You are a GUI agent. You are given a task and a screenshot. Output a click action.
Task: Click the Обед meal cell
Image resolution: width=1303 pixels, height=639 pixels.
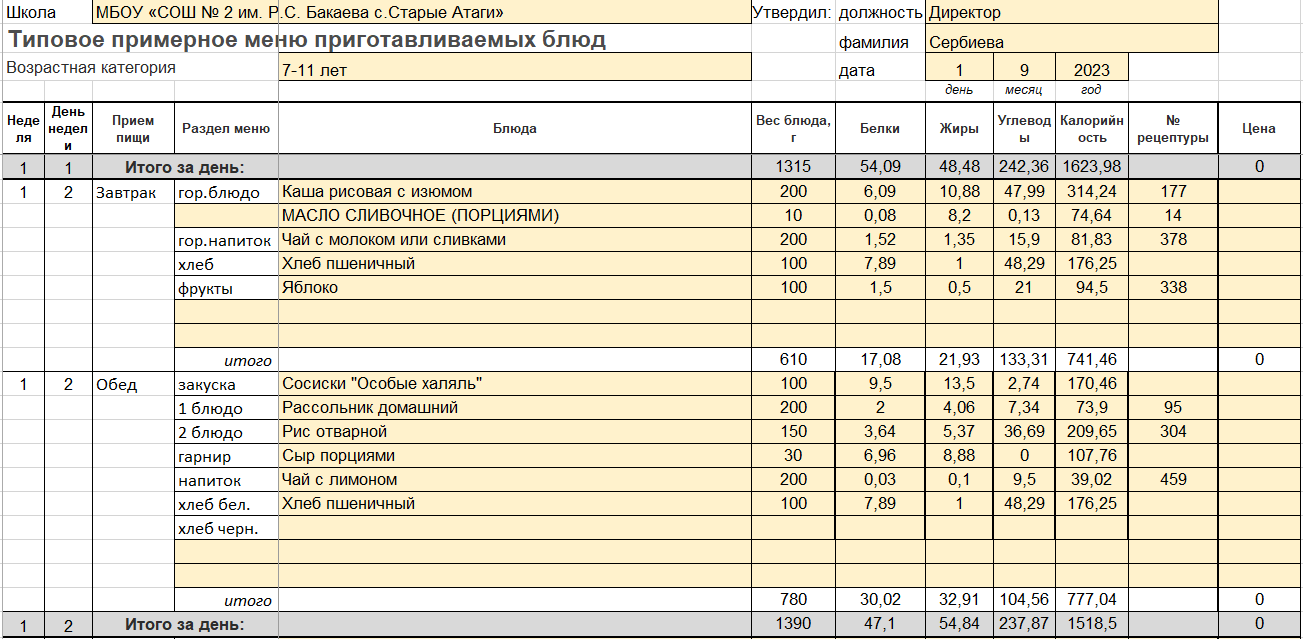133,384
